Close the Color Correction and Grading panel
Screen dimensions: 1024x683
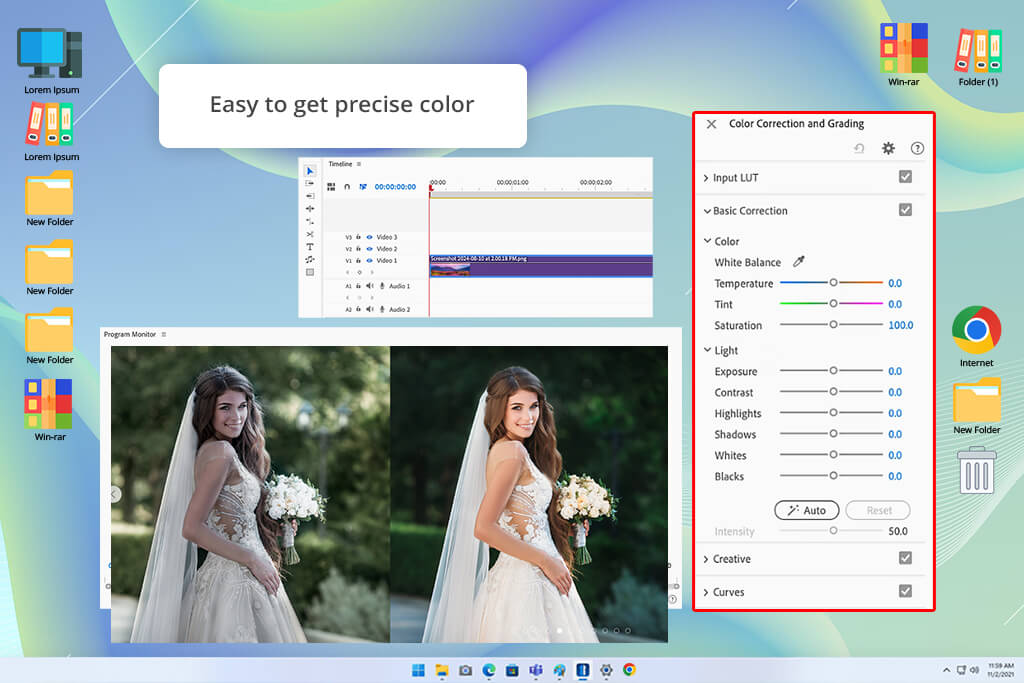click(711, 124)
